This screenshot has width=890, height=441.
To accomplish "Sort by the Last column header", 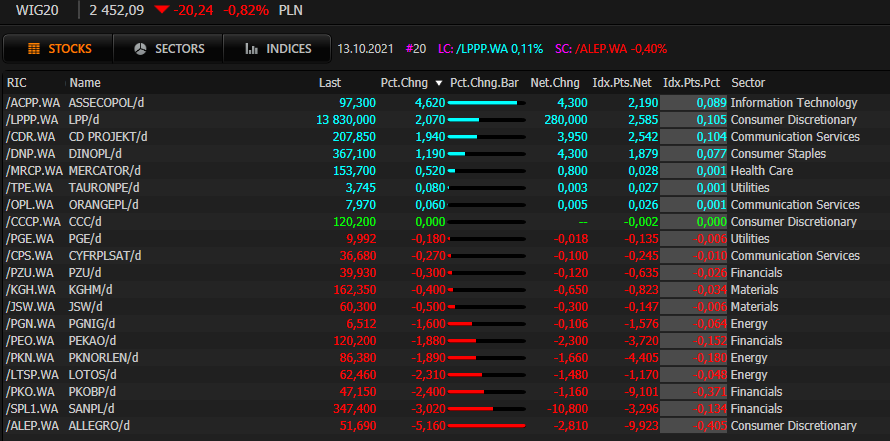I will point(331,82).
